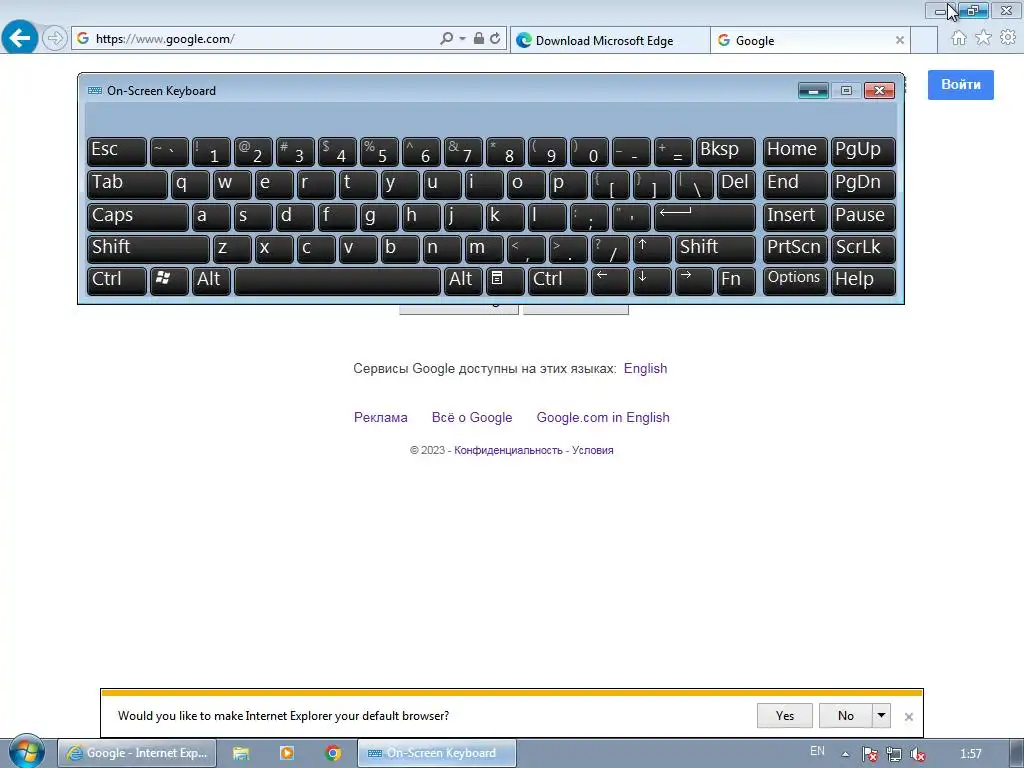Tap the Windows logo key on the keyboard

click(x=169, y=281)
